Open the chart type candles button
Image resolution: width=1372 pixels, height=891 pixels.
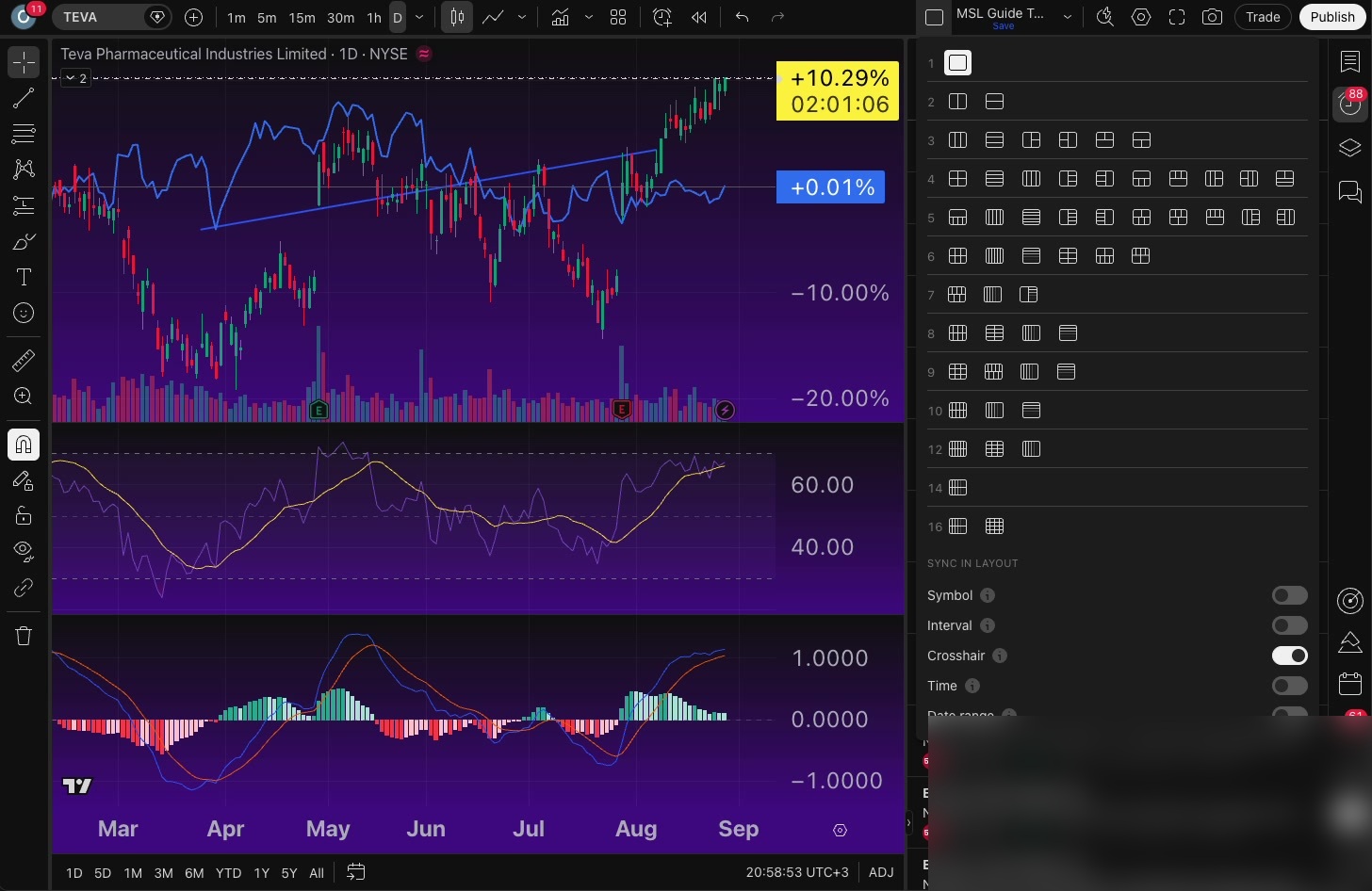pos(457,17)
